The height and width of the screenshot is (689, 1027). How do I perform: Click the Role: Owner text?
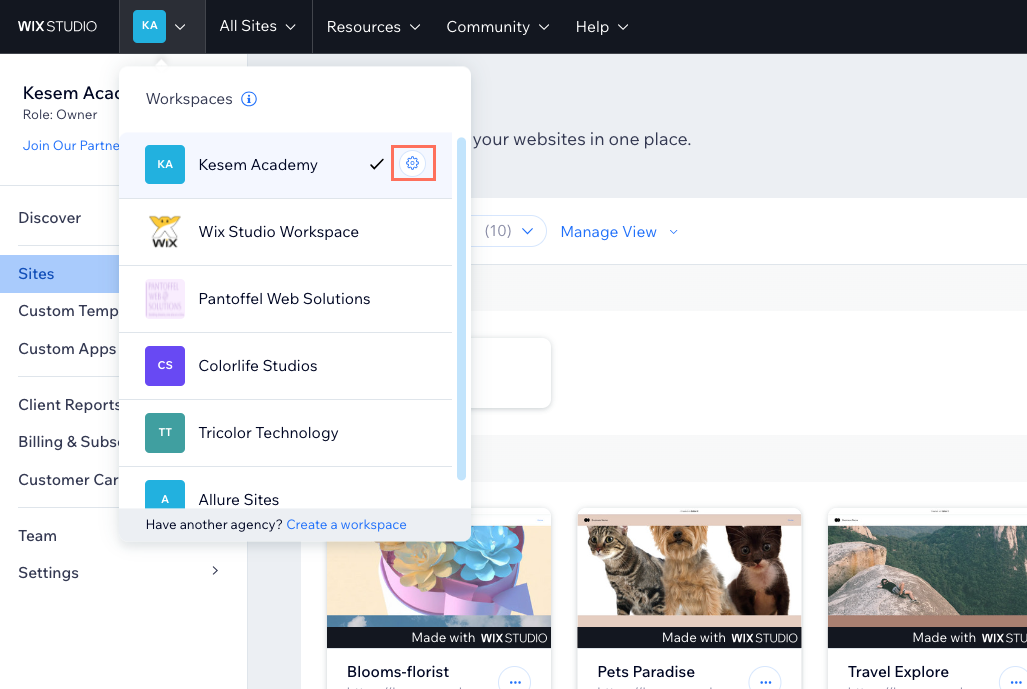pyautogui.click(x=60, y=115)
